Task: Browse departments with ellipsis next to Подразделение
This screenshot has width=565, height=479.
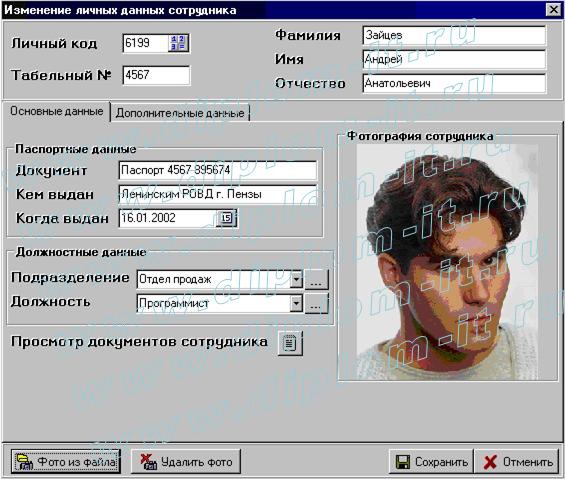Action: (316, 280)
